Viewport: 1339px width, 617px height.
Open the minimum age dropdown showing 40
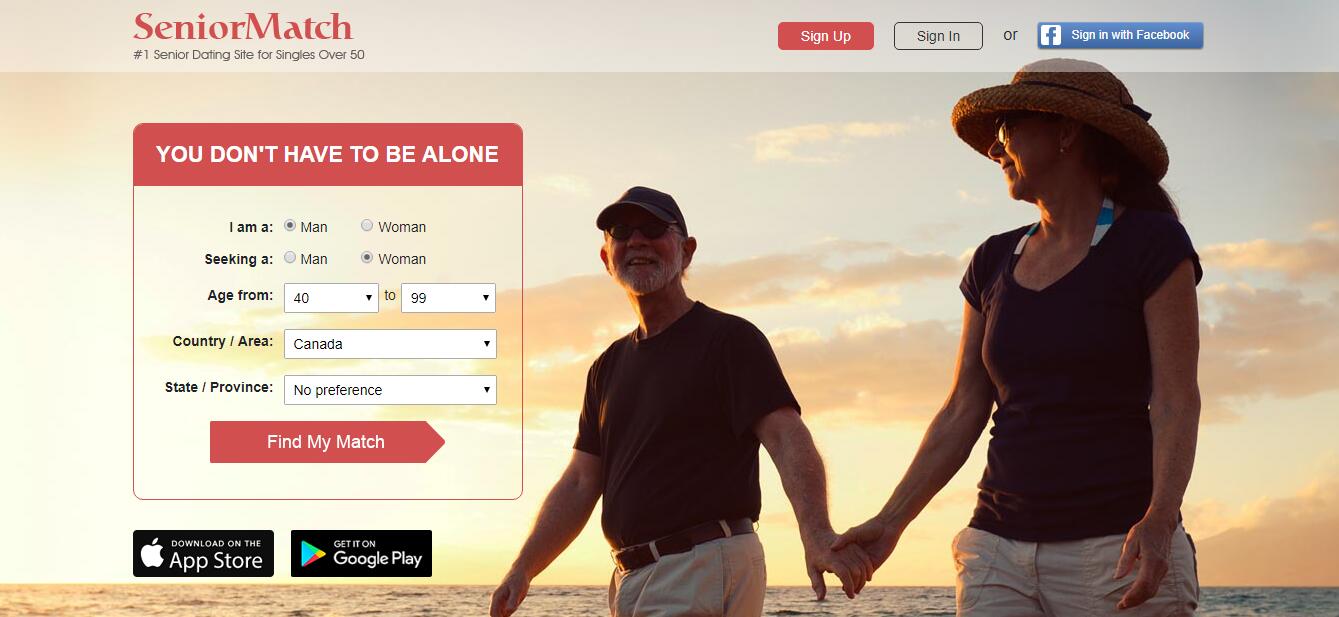click(x=331, y=298)
